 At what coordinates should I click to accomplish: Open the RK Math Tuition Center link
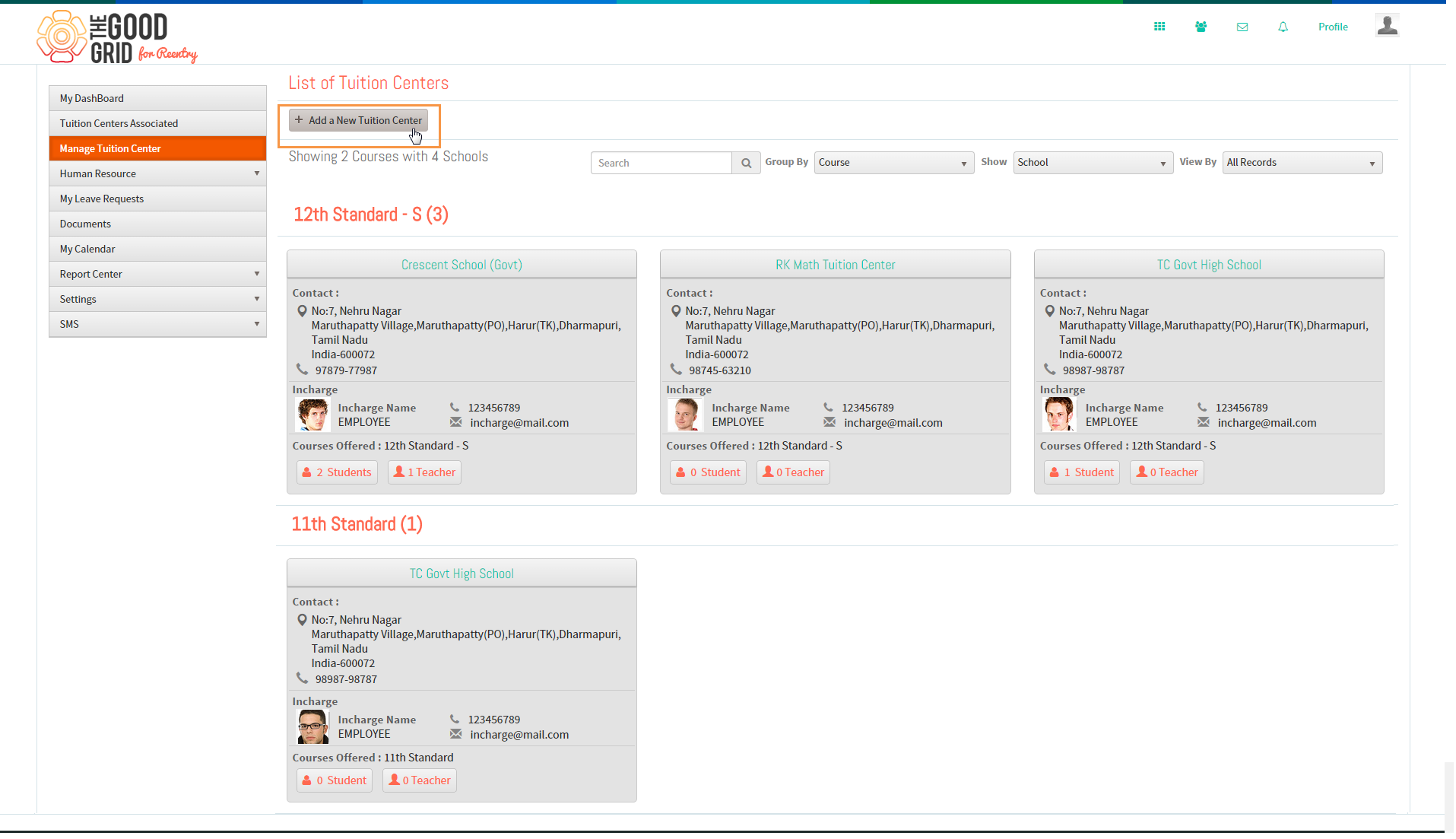[x=835, y=265]
